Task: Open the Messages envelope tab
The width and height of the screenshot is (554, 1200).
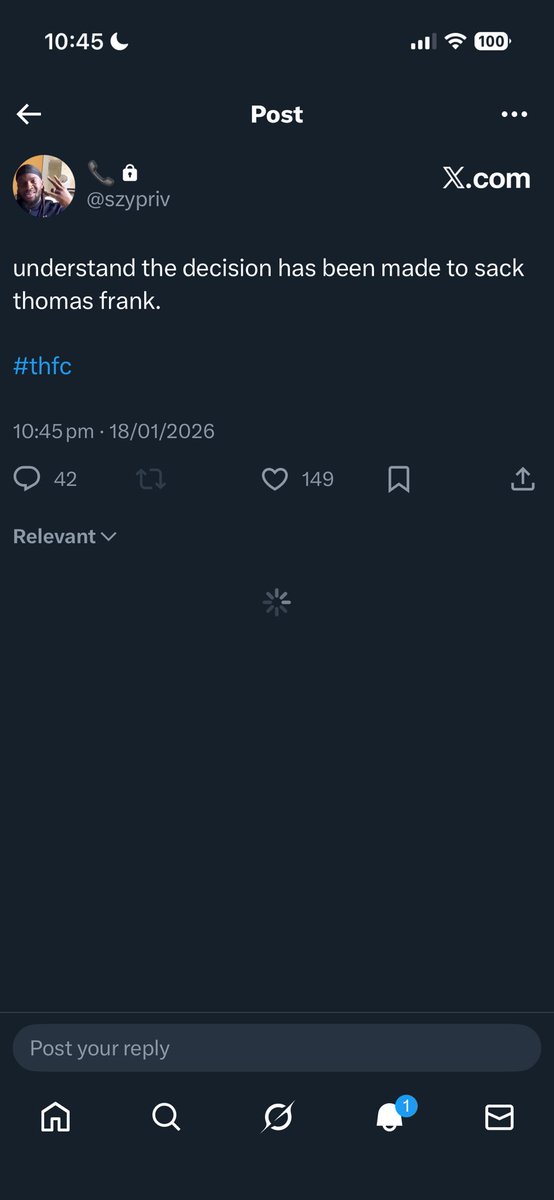Action: click(x=499, y=1117)
